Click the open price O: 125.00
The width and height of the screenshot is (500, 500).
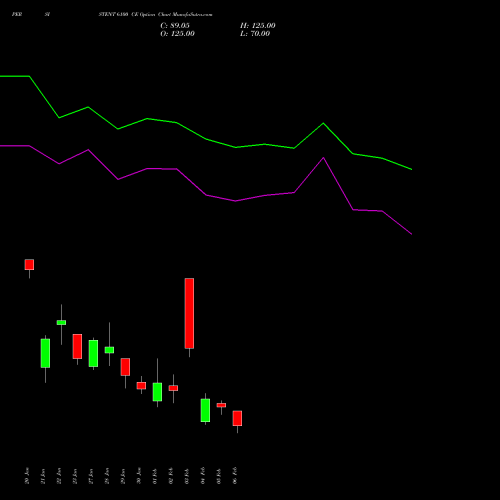[x=177, y=34]
